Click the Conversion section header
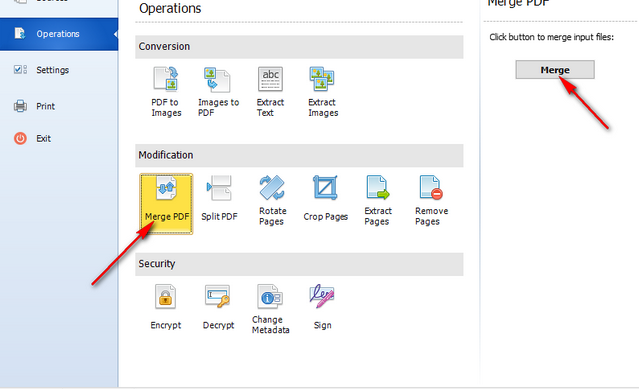 coord(299,46)
